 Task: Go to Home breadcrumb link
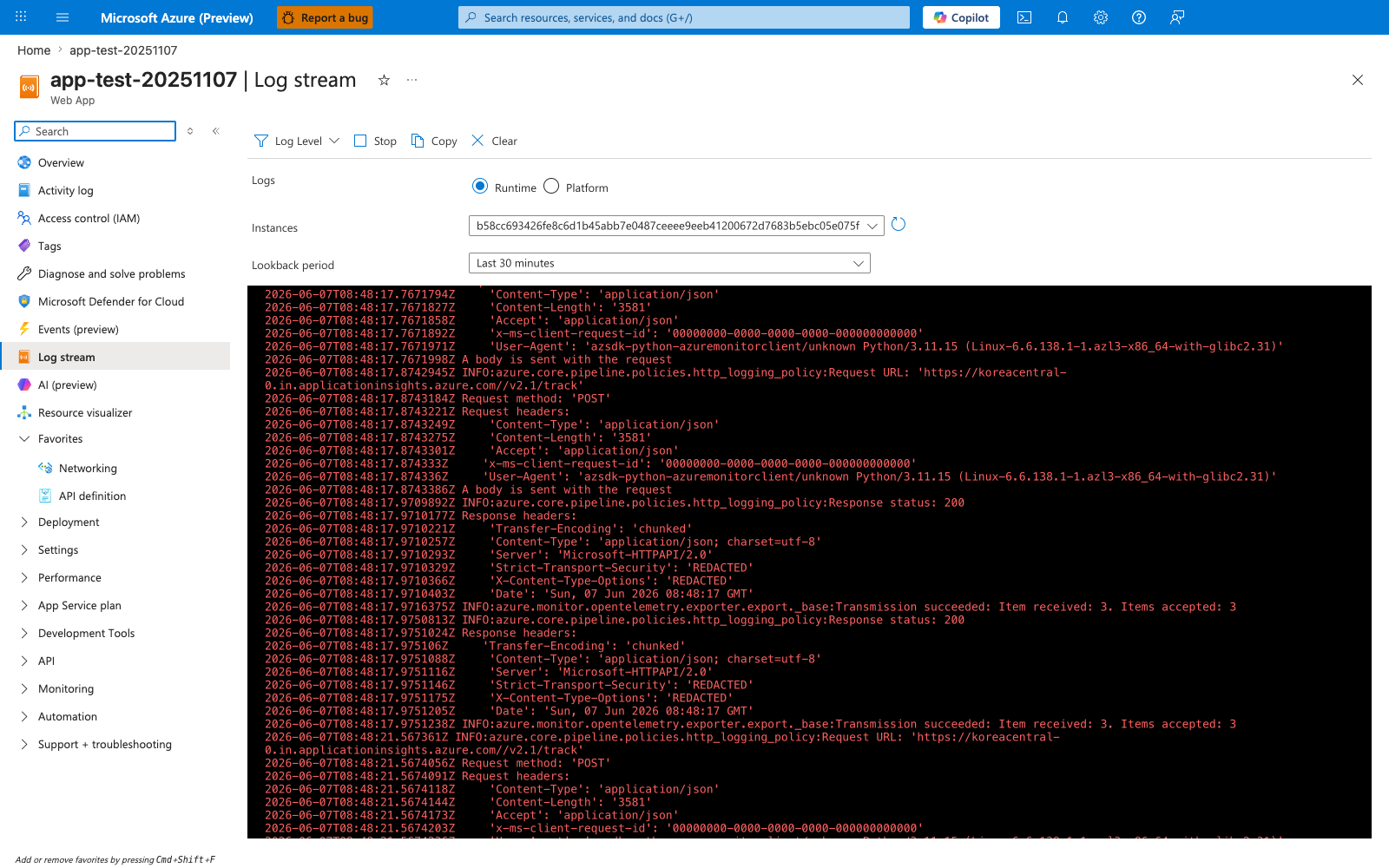point(34,50)
